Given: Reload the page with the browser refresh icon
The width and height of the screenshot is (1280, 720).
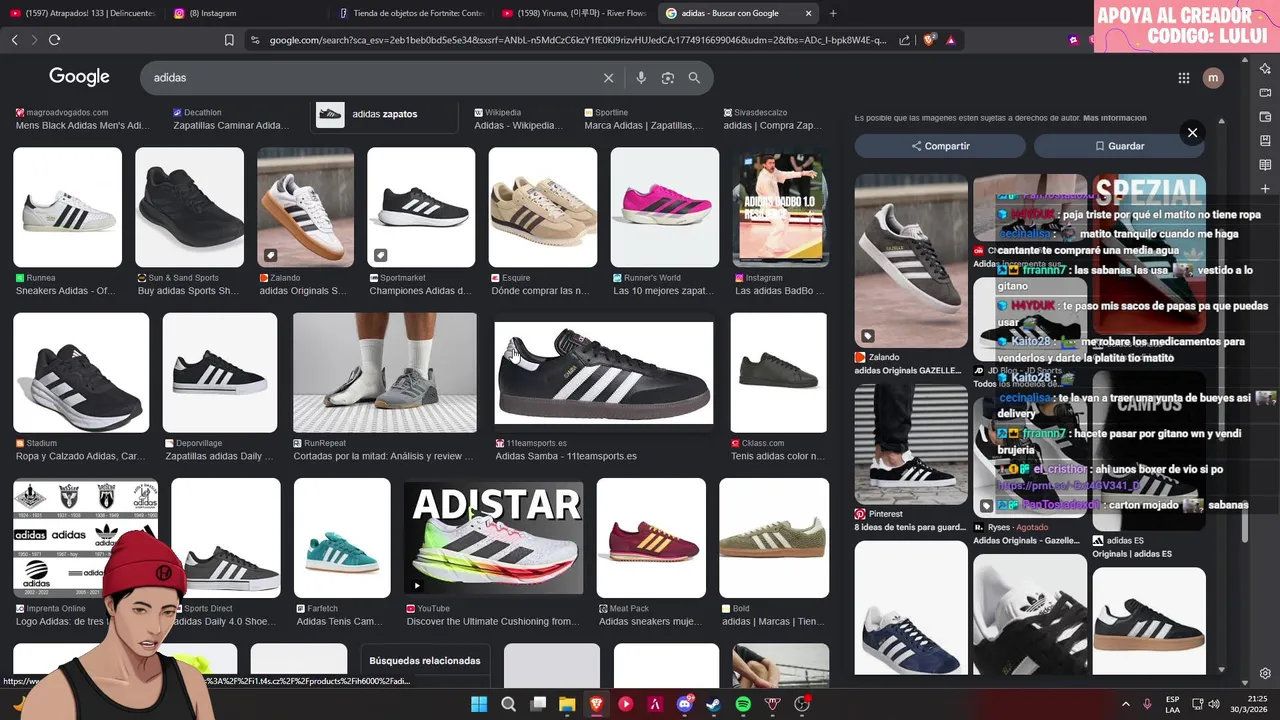Looking at the screenshot, I should click(54, 40).
